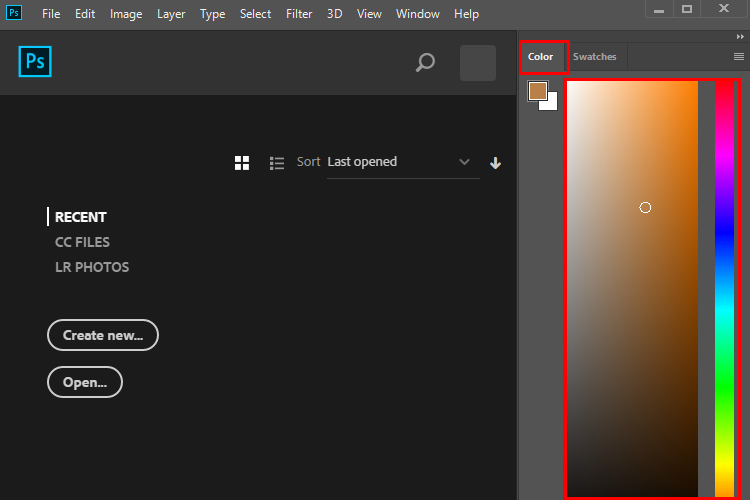Minimize the Photoshop window
Screen dimensions: 750x500
coord(659,9)
